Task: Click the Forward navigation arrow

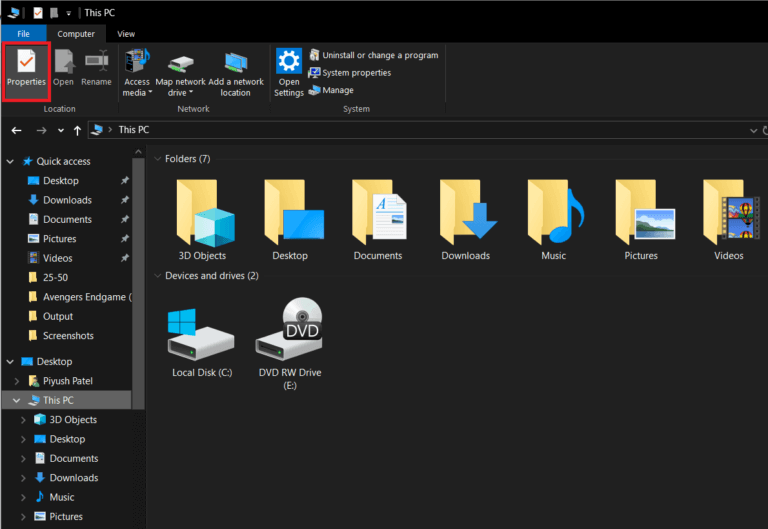Action: pos(42,130)
